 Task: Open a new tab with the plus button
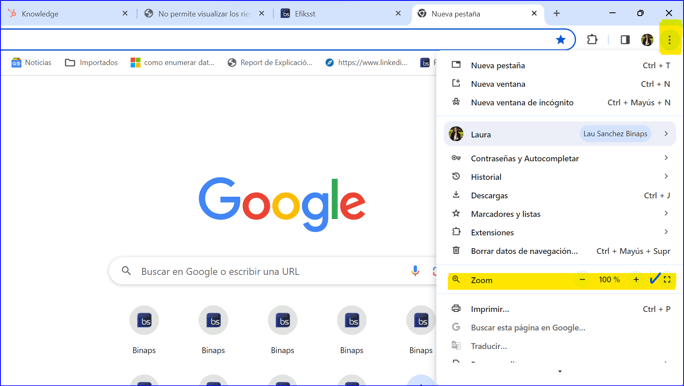tap(556, 14)
